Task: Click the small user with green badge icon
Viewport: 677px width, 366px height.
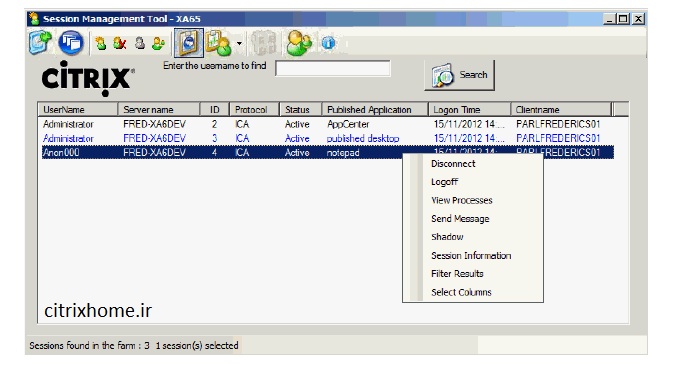Action: (x=158, y=43)
